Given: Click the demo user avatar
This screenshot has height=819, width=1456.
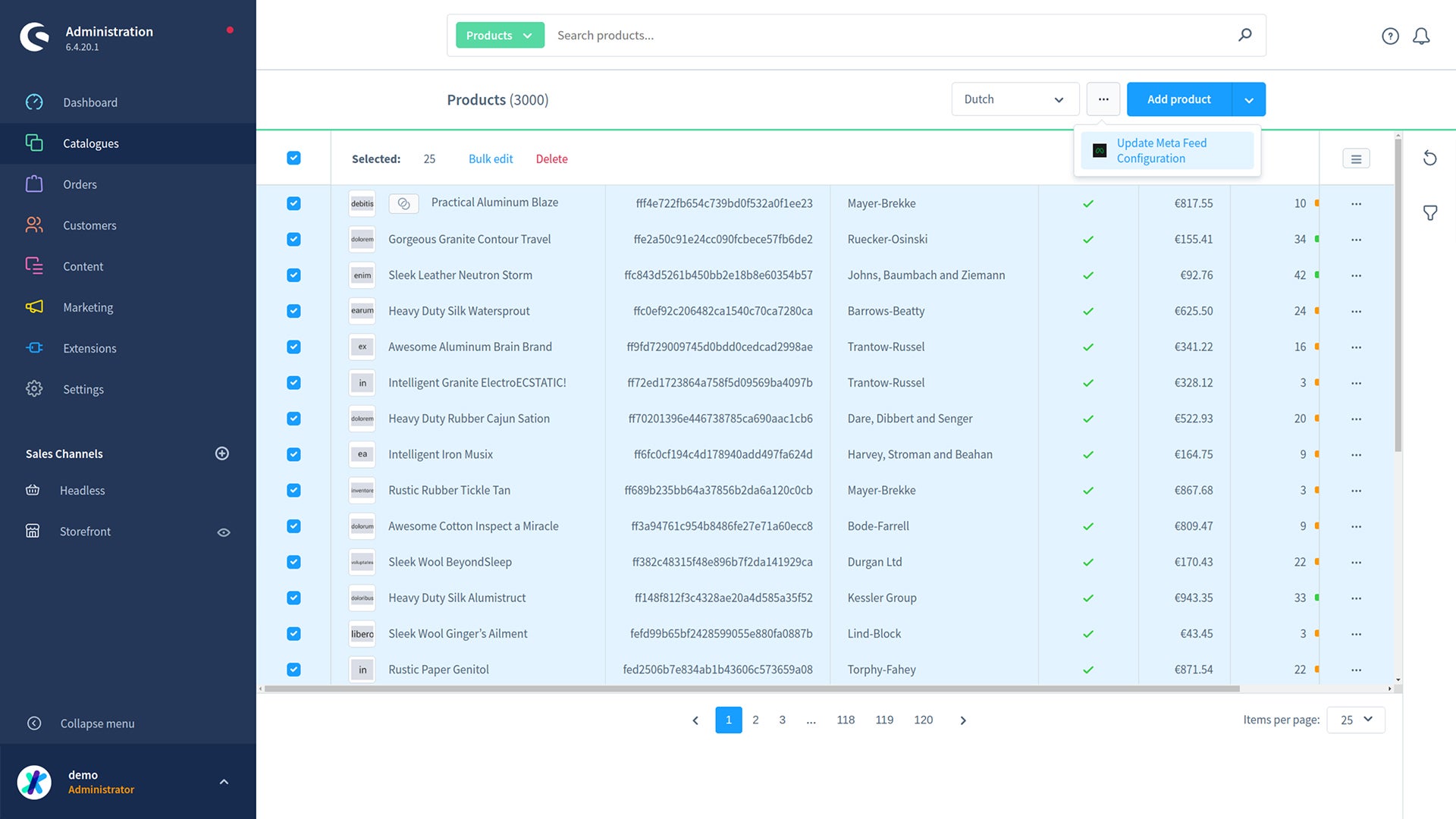Looking at the screenshot, I should [34, 782].
